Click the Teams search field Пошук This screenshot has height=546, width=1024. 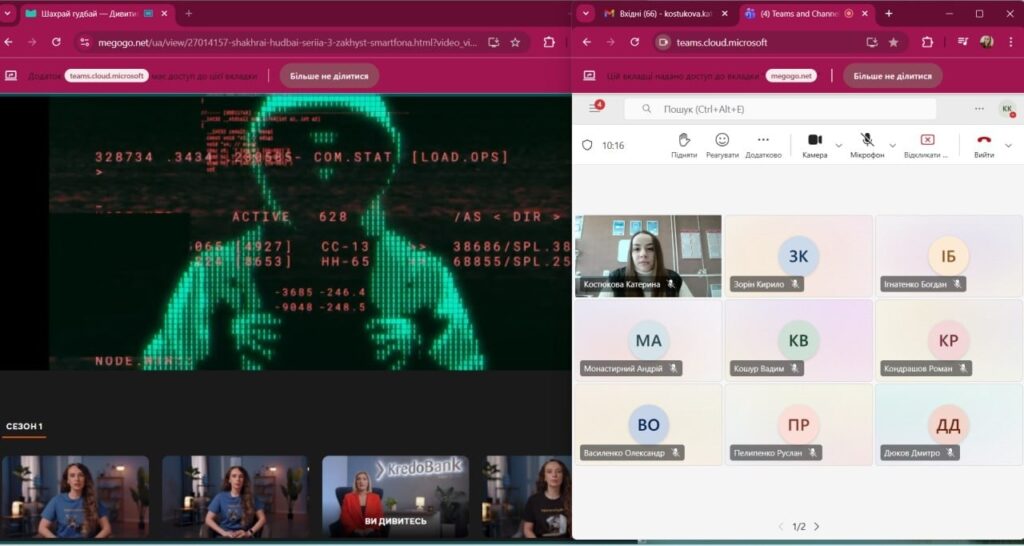pos(780,108)
